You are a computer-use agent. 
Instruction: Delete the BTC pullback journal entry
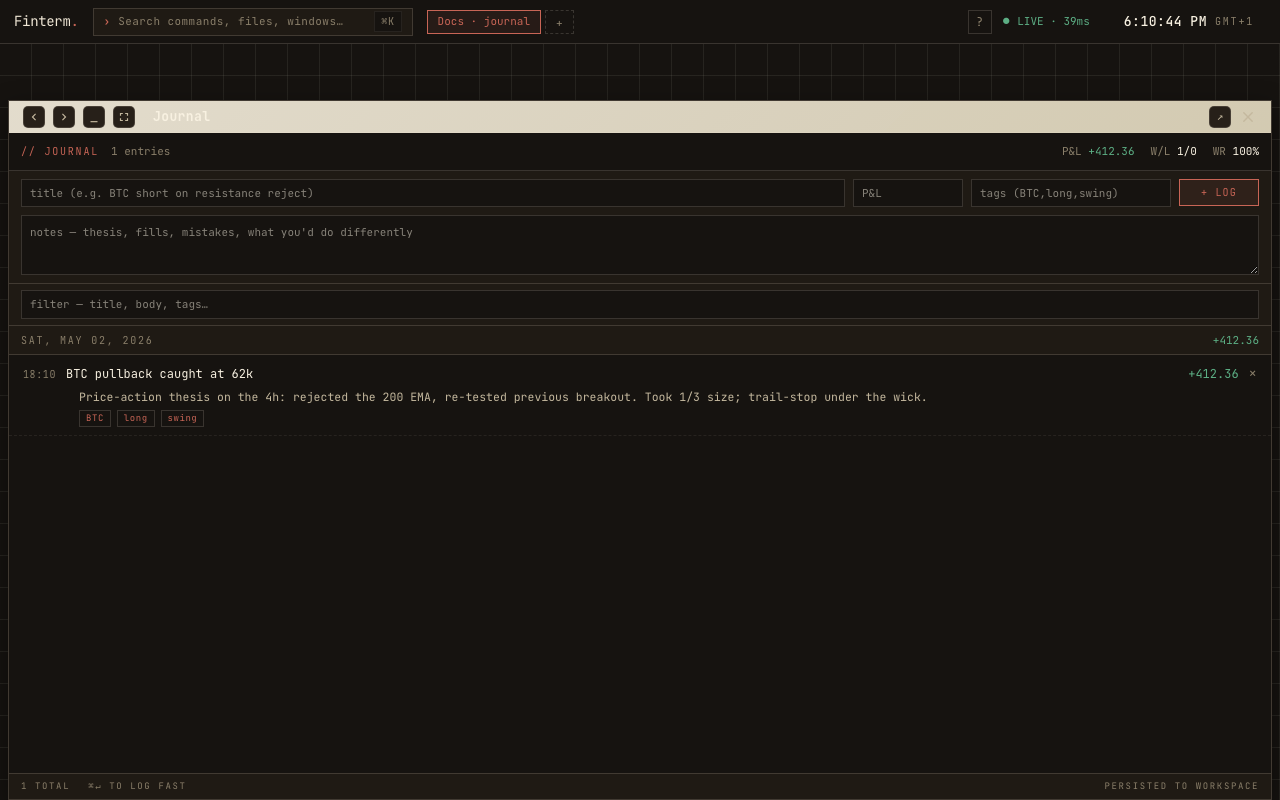click(1252, 373)
